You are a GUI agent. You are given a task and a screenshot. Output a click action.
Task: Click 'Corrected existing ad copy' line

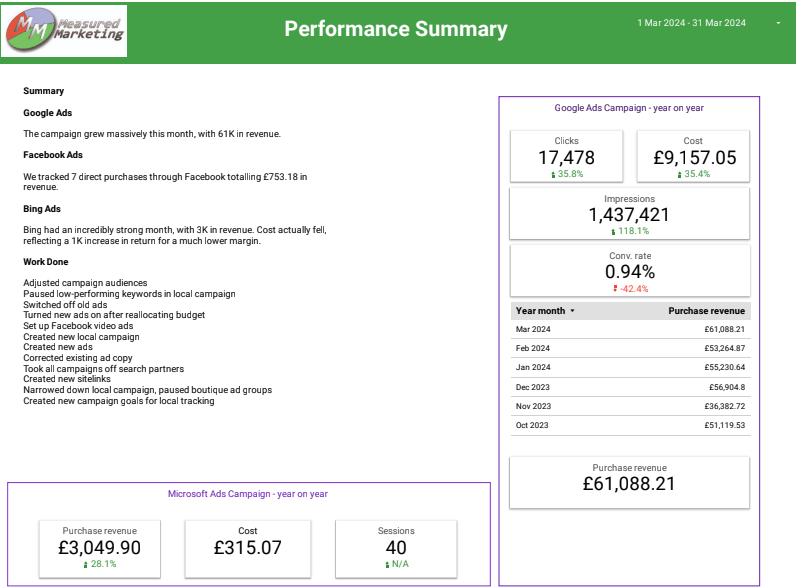click(x=78, y=357)
